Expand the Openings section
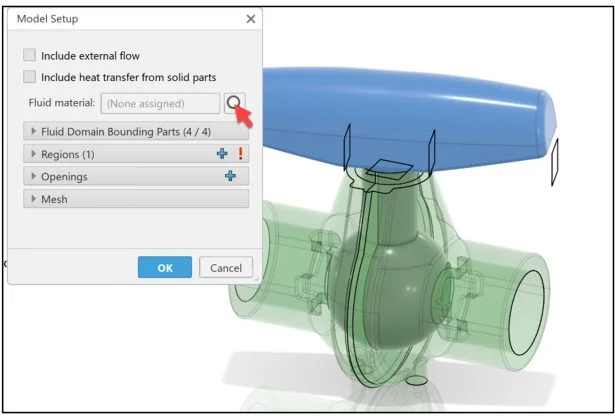This screenshot has height=416, width=615. (136, 176)
